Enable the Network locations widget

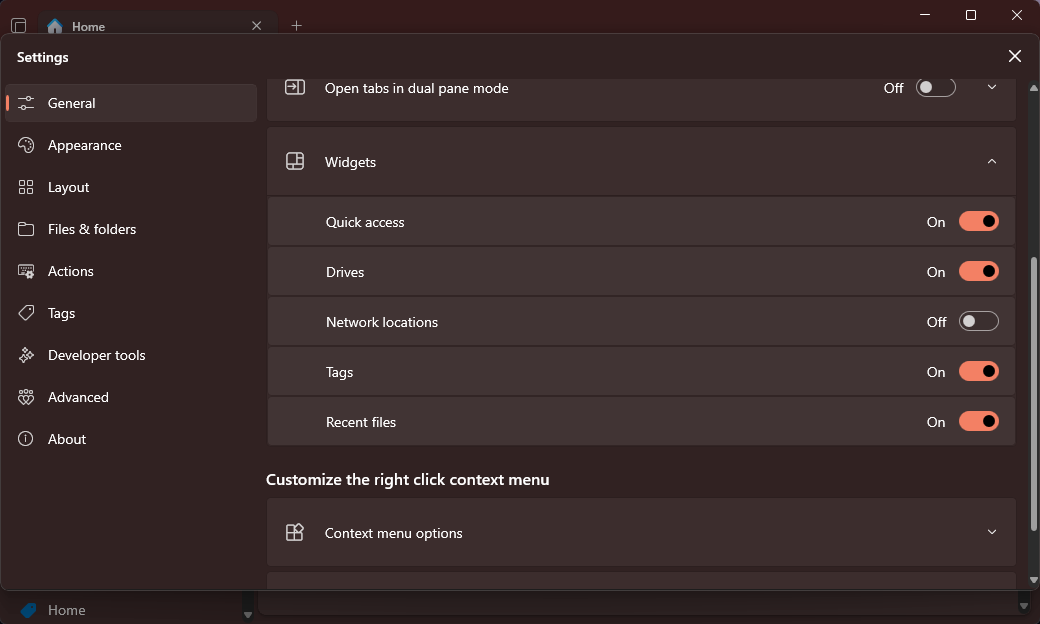(x=978, y=322)
